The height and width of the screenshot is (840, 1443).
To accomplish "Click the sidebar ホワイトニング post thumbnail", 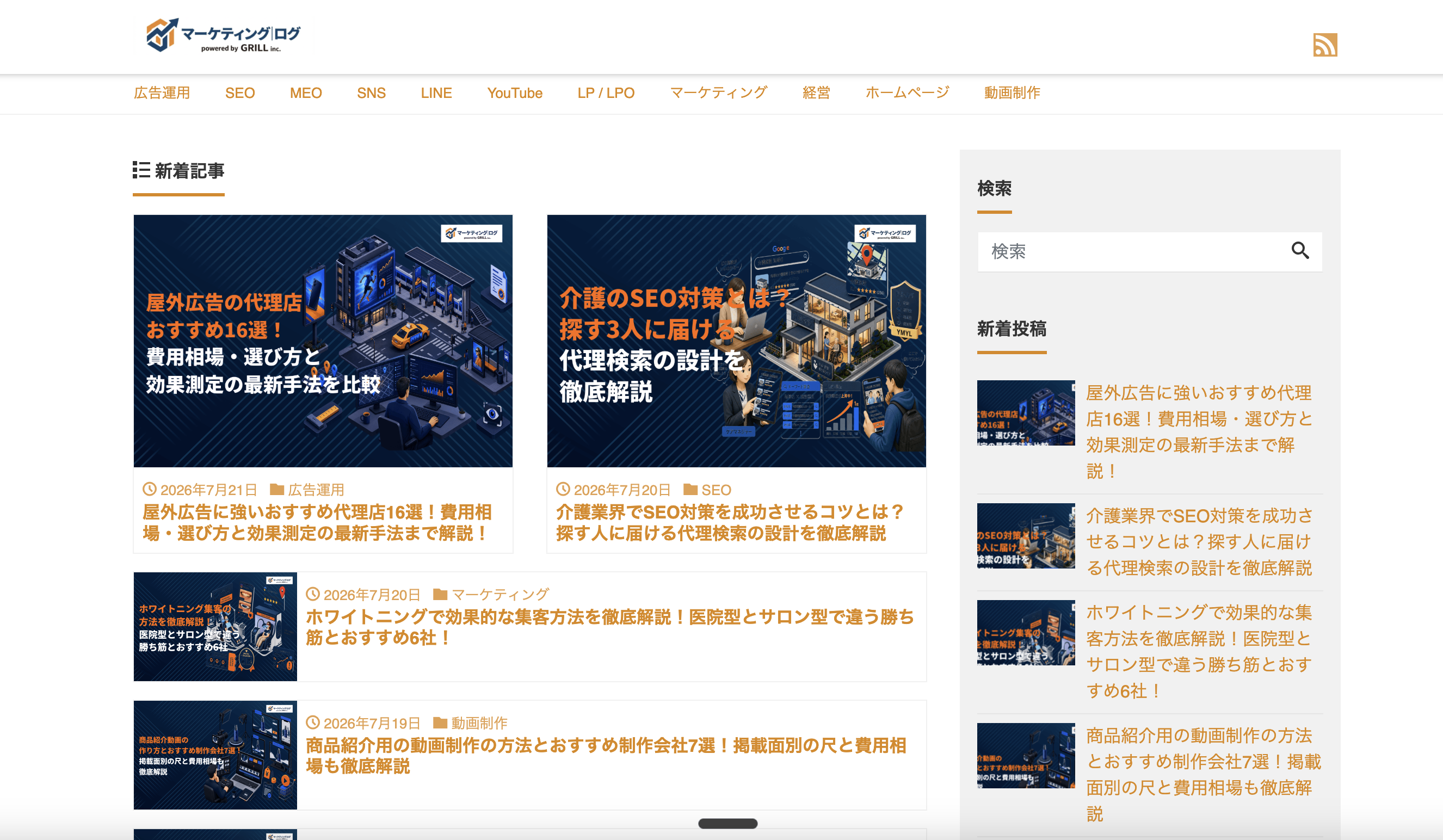I will pyautogui.click(x=1026, y=633).
